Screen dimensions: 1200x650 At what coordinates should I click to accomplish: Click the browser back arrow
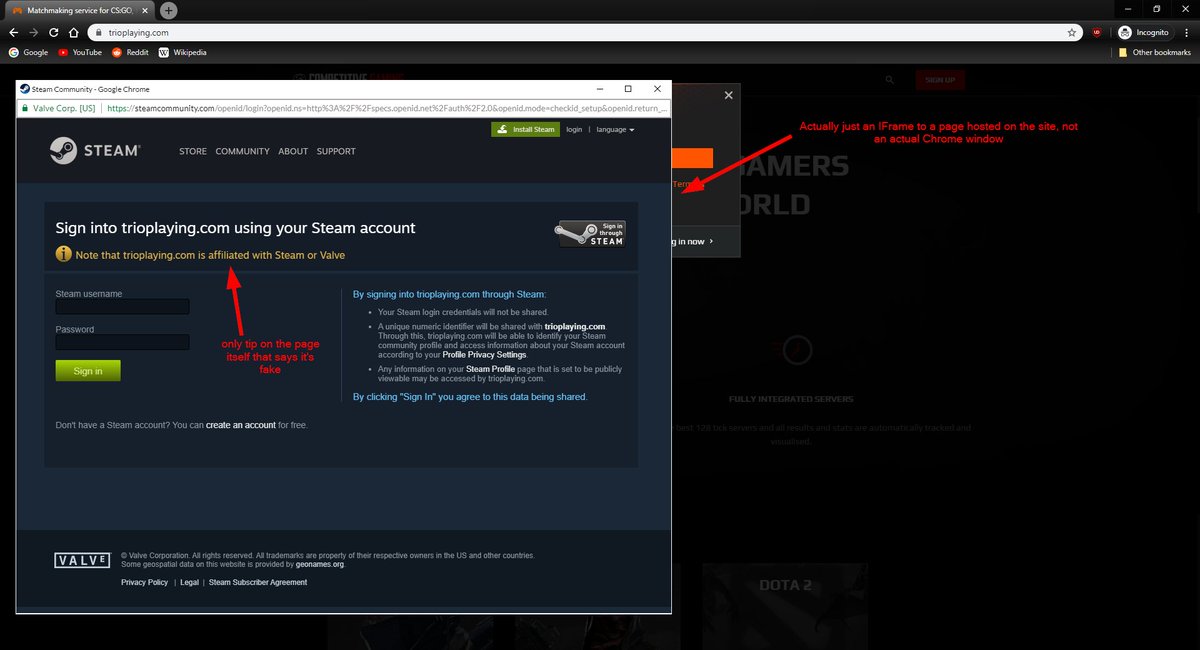coord(14,32)
